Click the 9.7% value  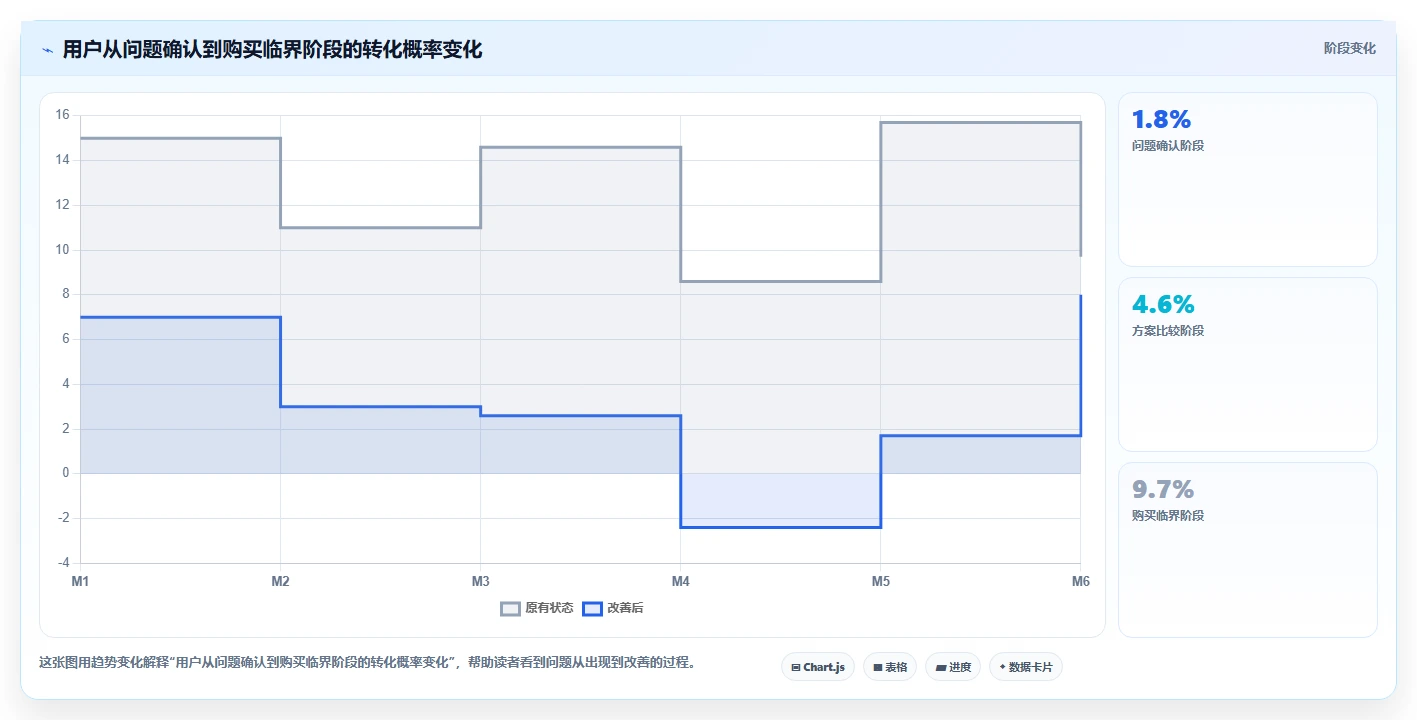(x=1163, y=490)
